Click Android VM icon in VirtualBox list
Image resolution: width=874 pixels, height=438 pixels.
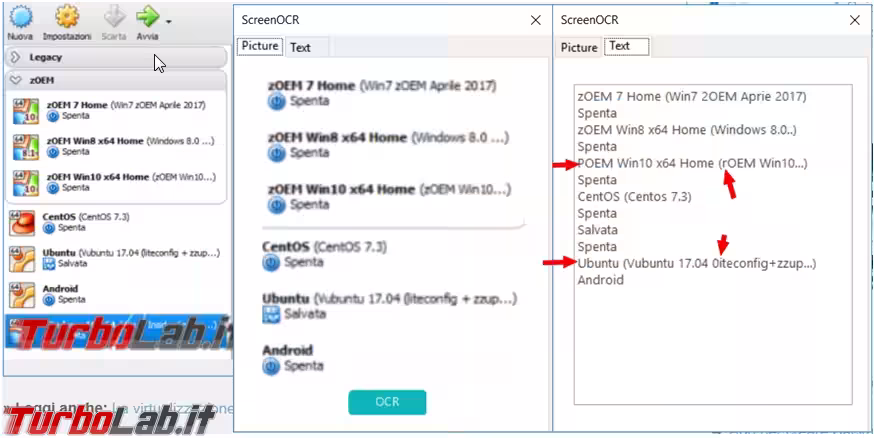(x=24, y=294)
